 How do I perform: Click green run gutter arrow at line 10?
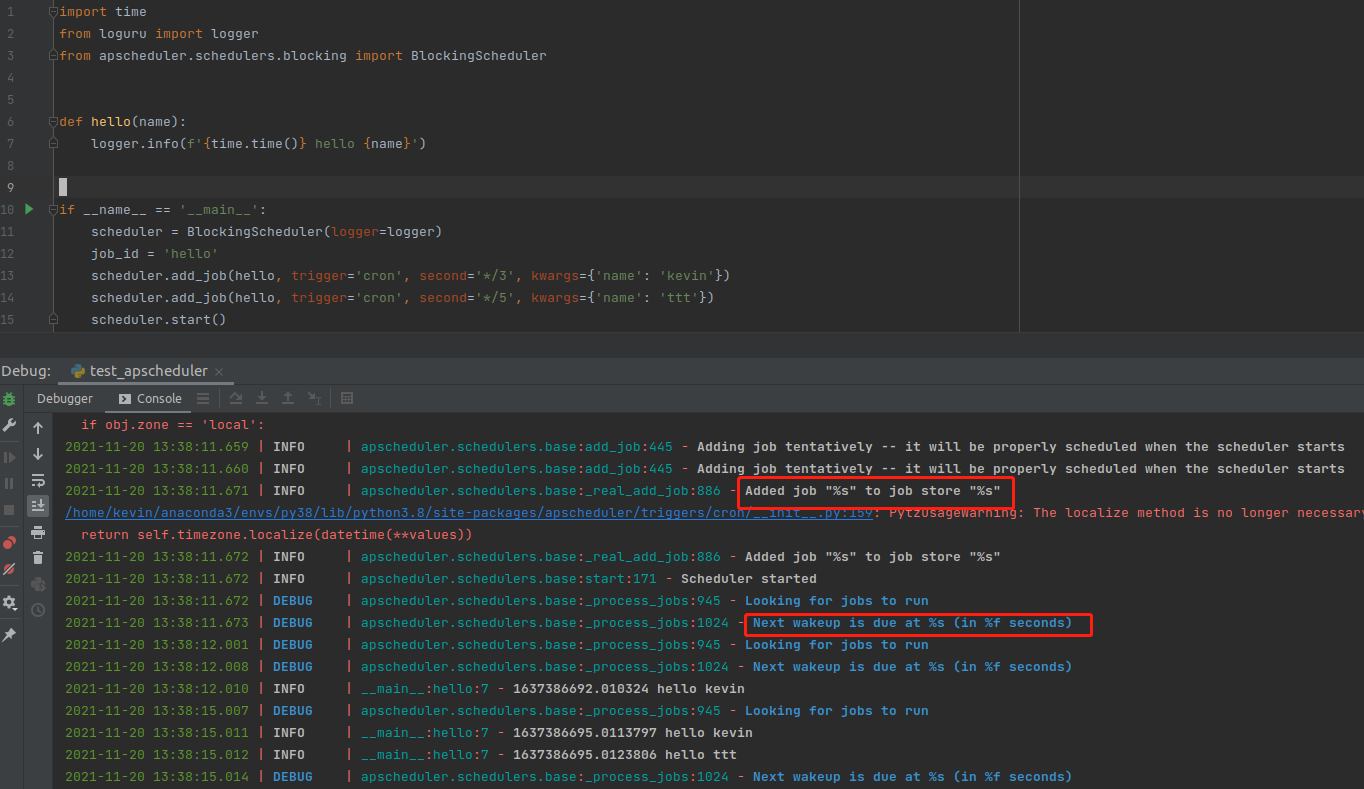29,209
